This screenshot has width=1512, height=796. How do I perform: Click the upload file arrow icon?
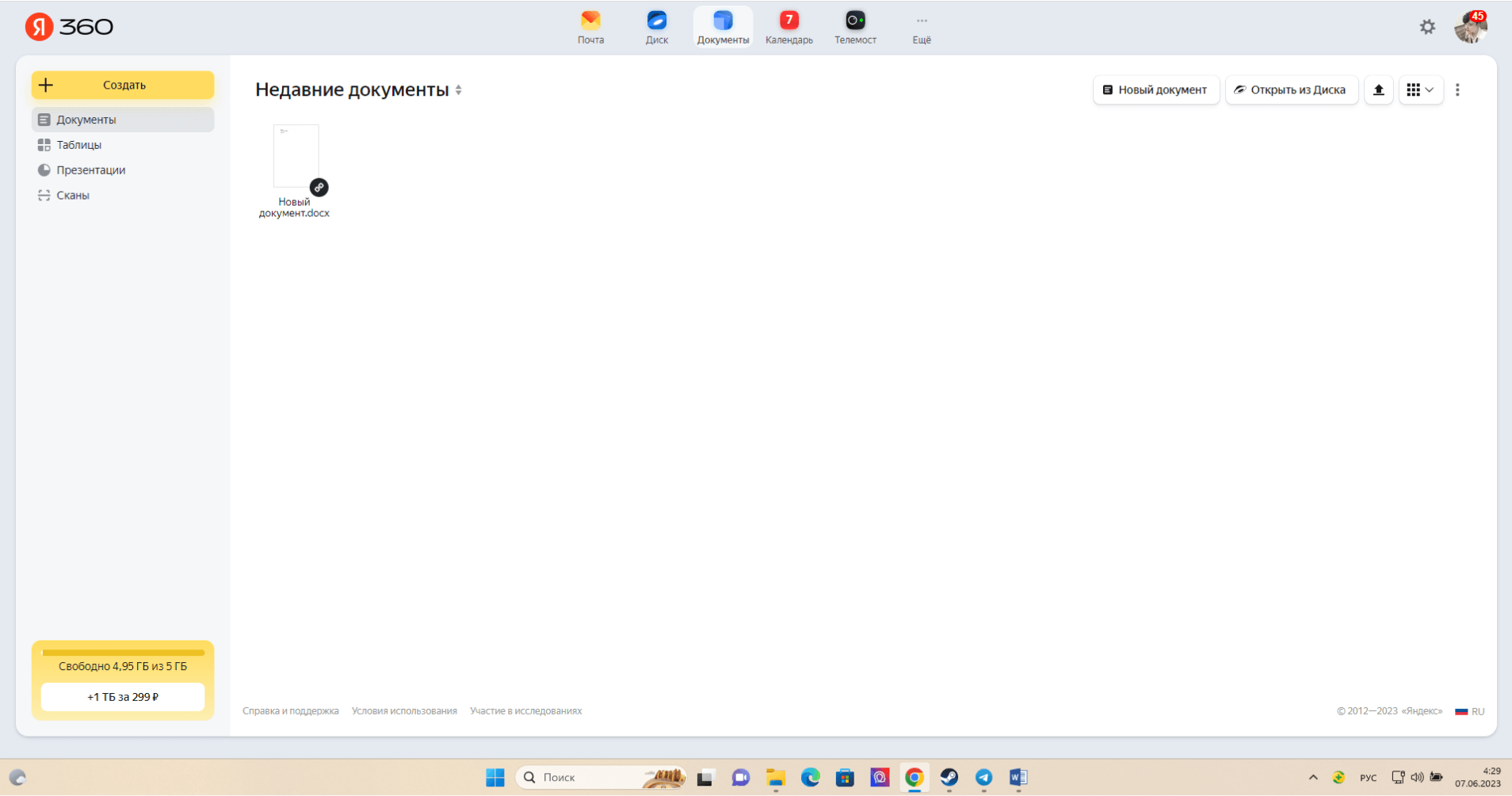[1378, 90]
